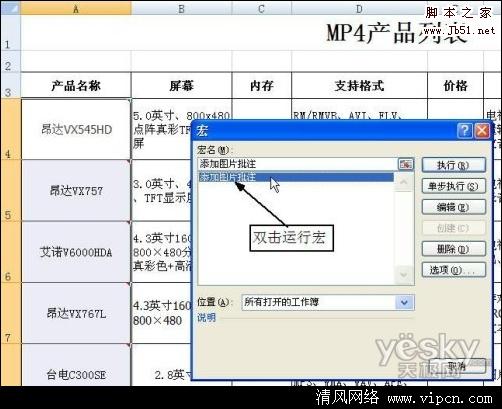Click the select-all corner of the sheet
The height and width of the screenshot is (409, 502).
point(10,8)
